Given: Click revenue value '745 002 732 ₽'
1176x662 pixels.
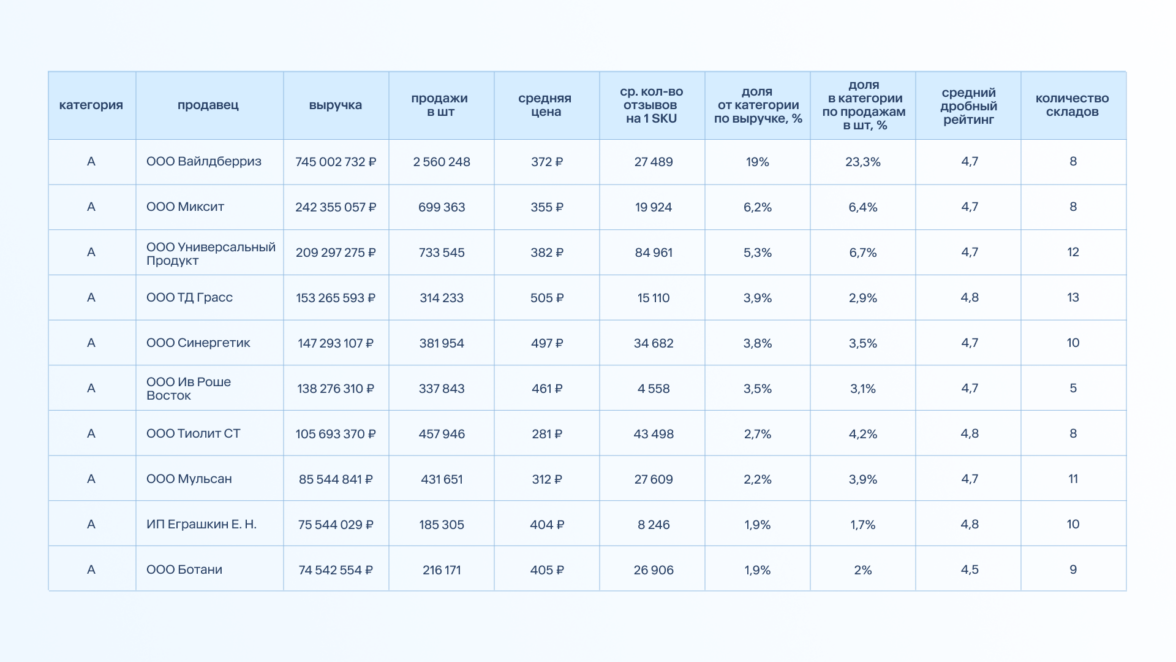Looking at the screenshot, I should click(x=336, y=162).
